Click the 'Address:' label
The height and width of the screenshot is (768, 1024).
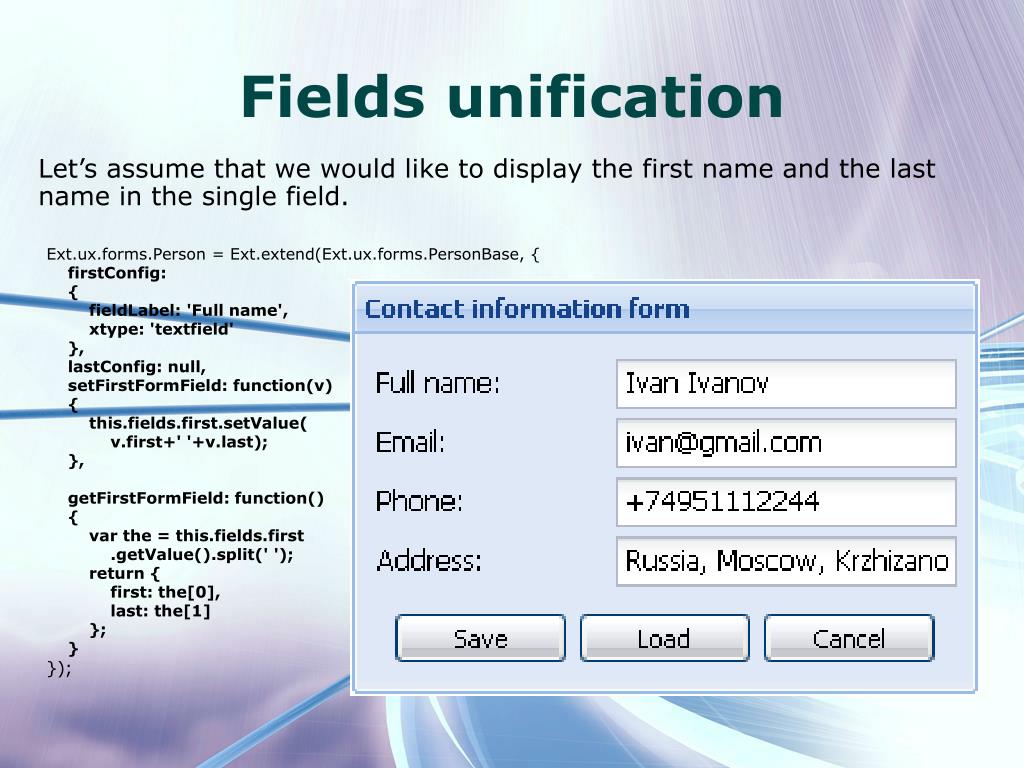pos(429,561)
